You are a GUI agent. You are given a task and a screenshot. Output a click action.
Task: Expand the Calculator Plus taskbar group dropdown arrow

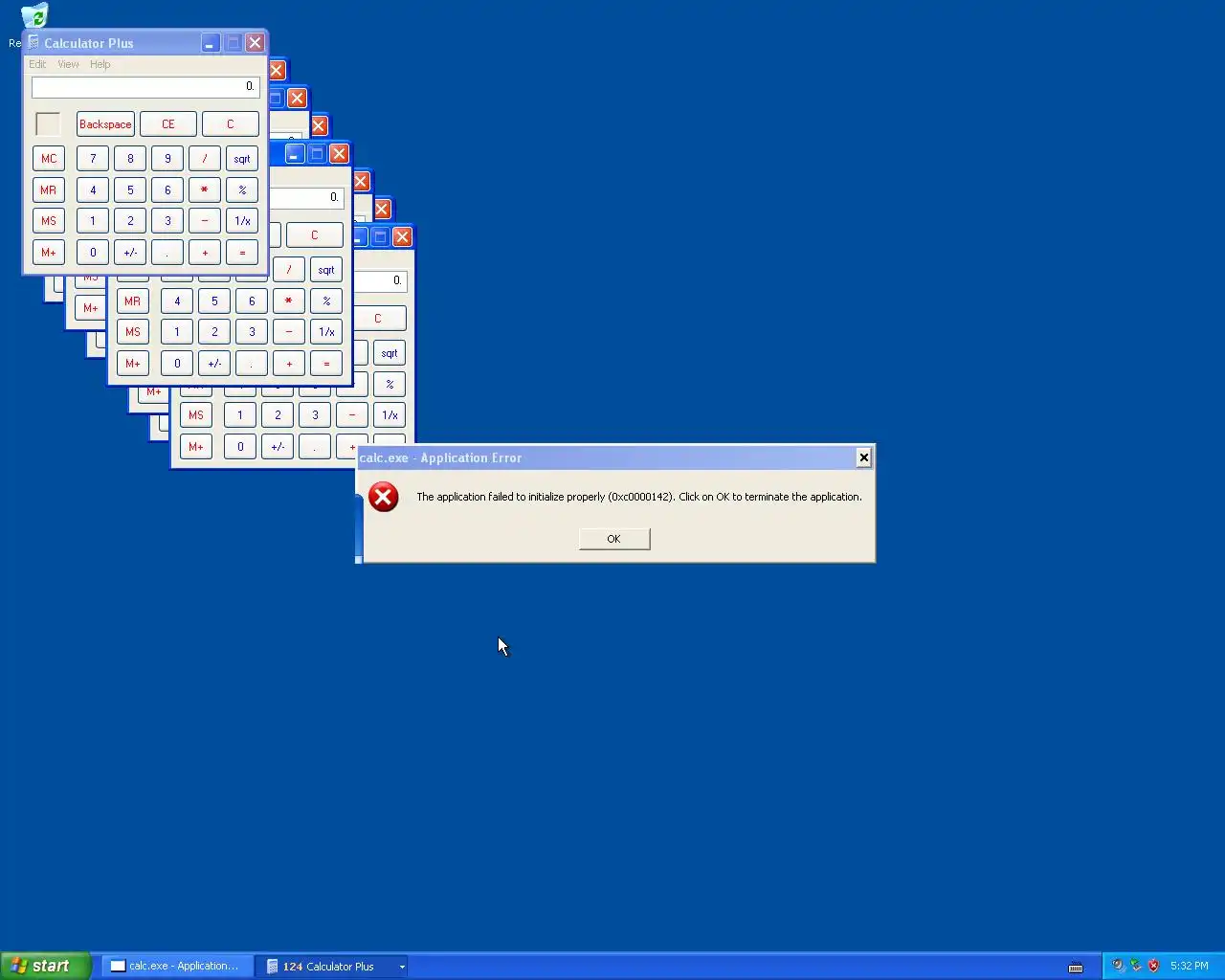[x=402, y=967]
